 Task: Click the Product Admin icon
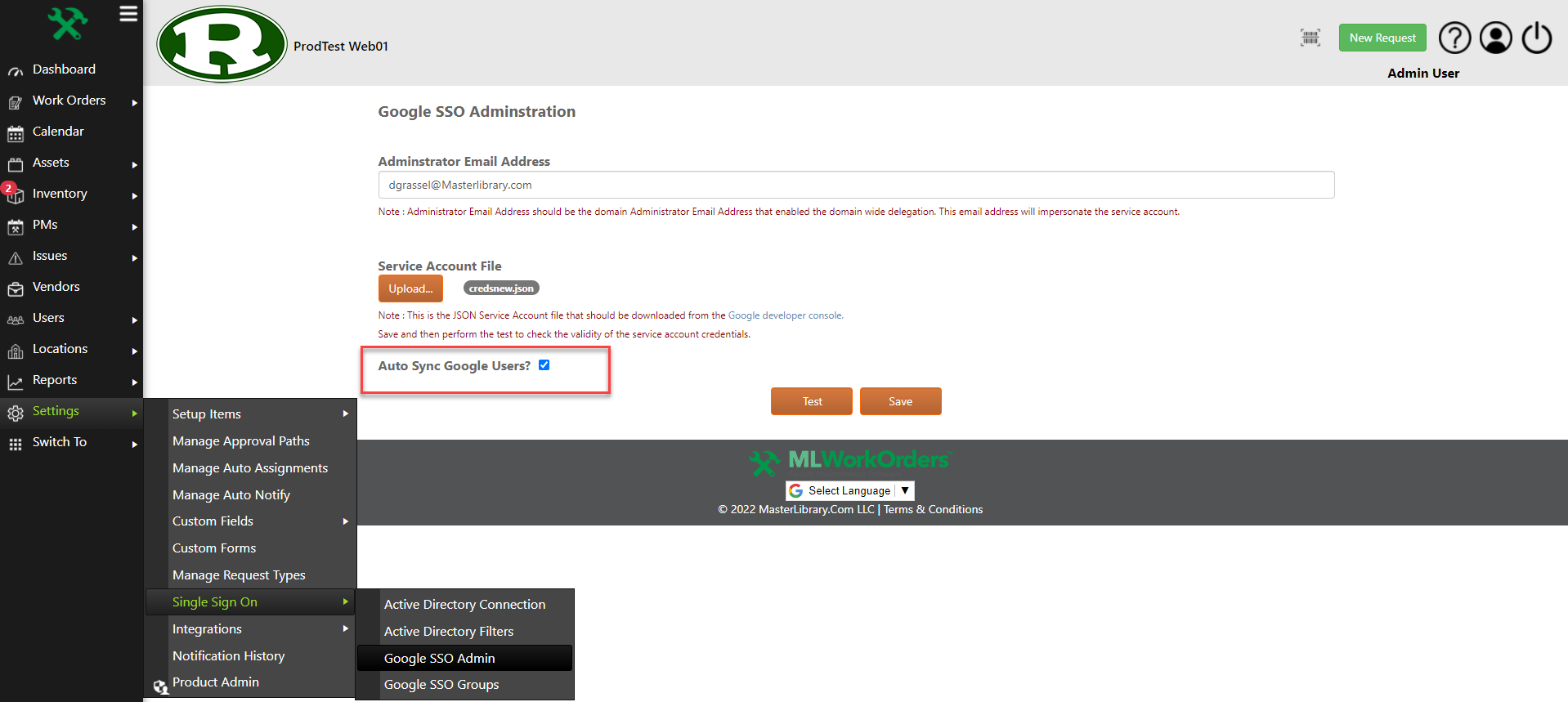point(161,687)
